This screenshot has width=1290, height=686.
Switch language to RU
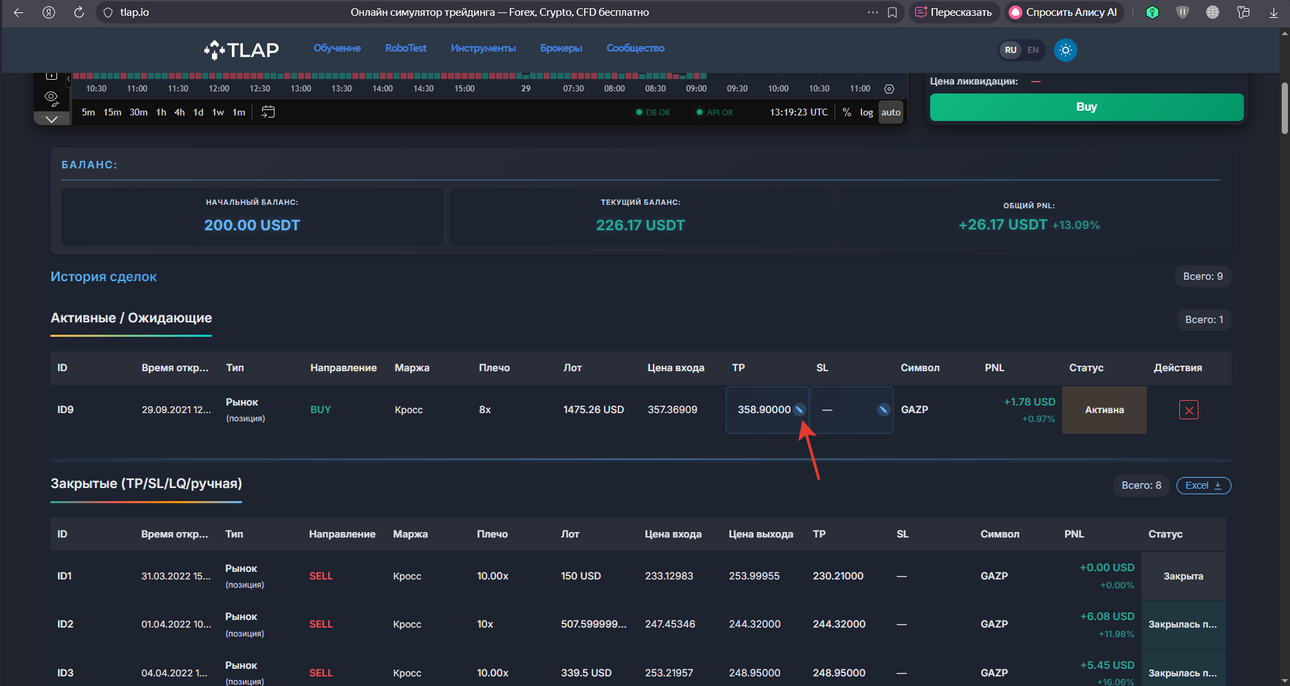click(1011, 50)
